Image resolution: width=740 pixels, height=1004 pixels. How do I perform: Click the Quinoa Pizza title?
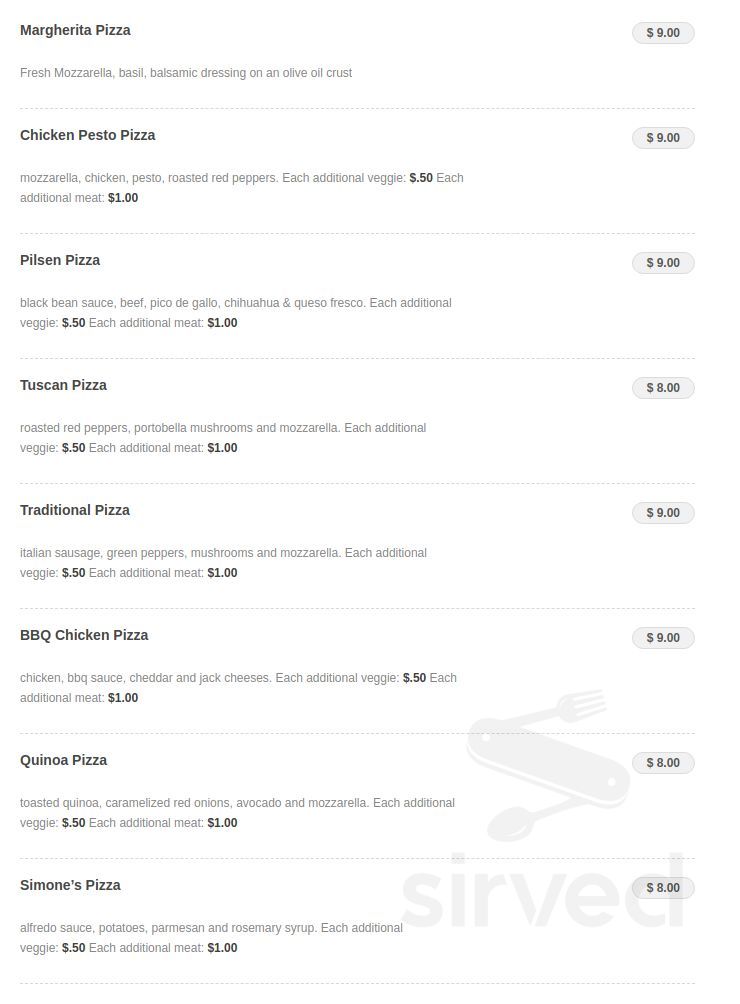[x=63, y=760]
